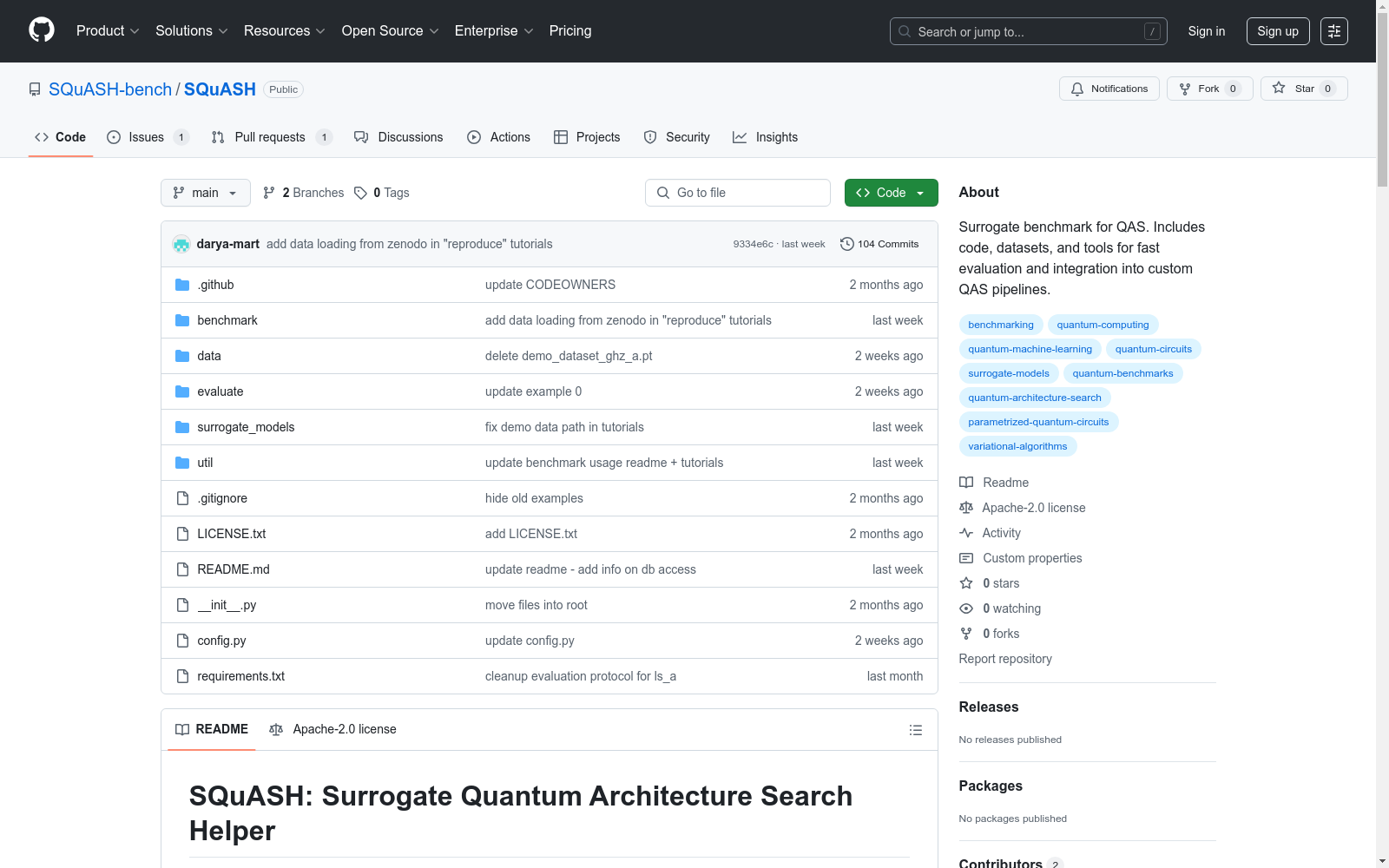Click the quantum-computing topic tag
Screen dimensions: 1389x868
(1103, 325)
